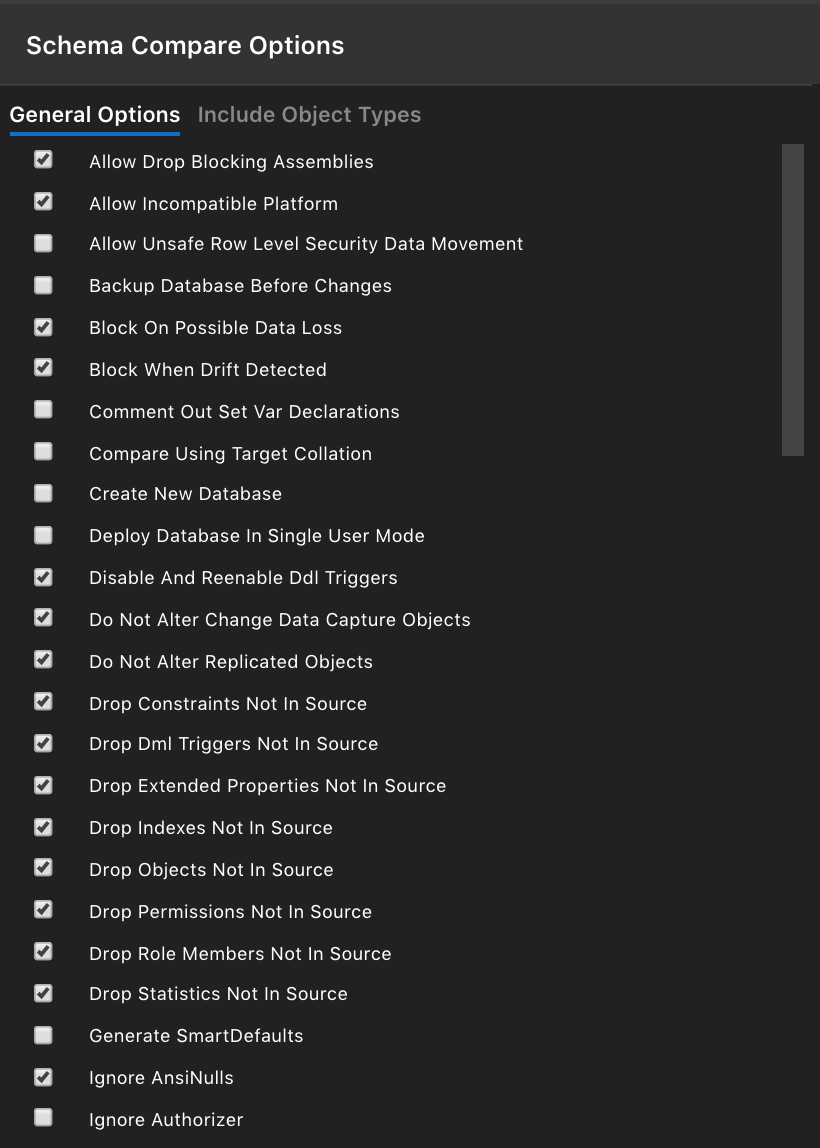Turn off Drop Constraints Not In Source
This screenshot has width=820, height=1148.
(43, 701)
